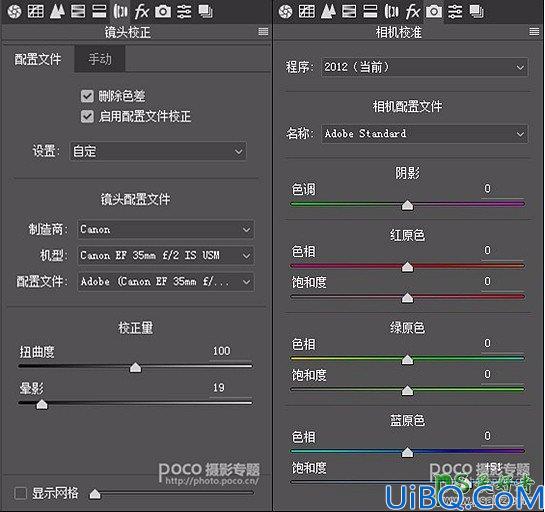Open Presets sliders icon in 相机校准 panel

455,11
